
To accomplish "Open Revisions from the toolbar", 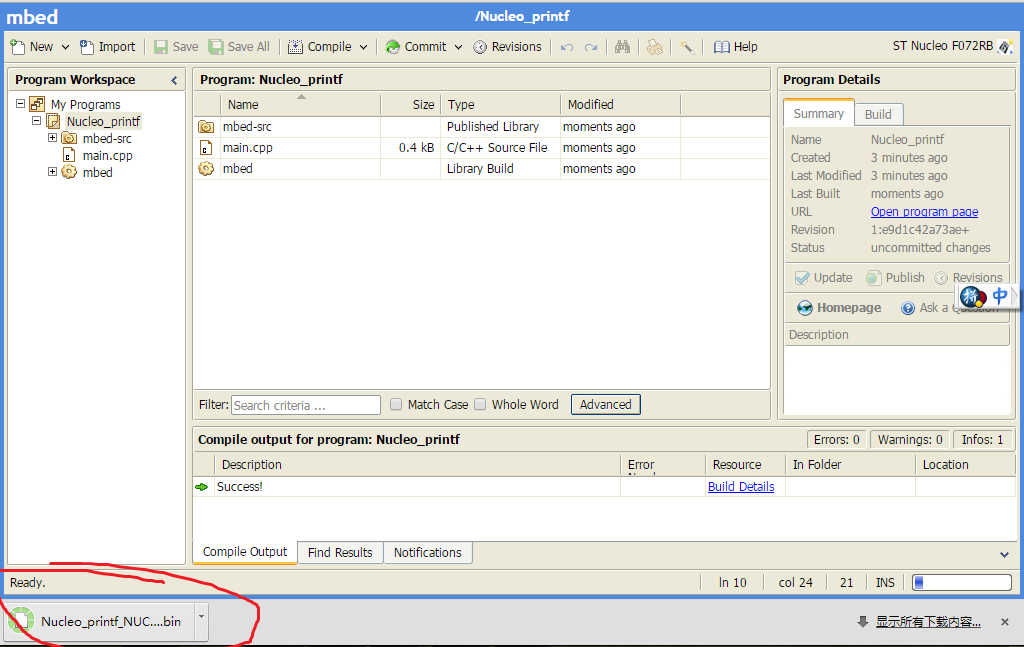I will pos(507,47).
